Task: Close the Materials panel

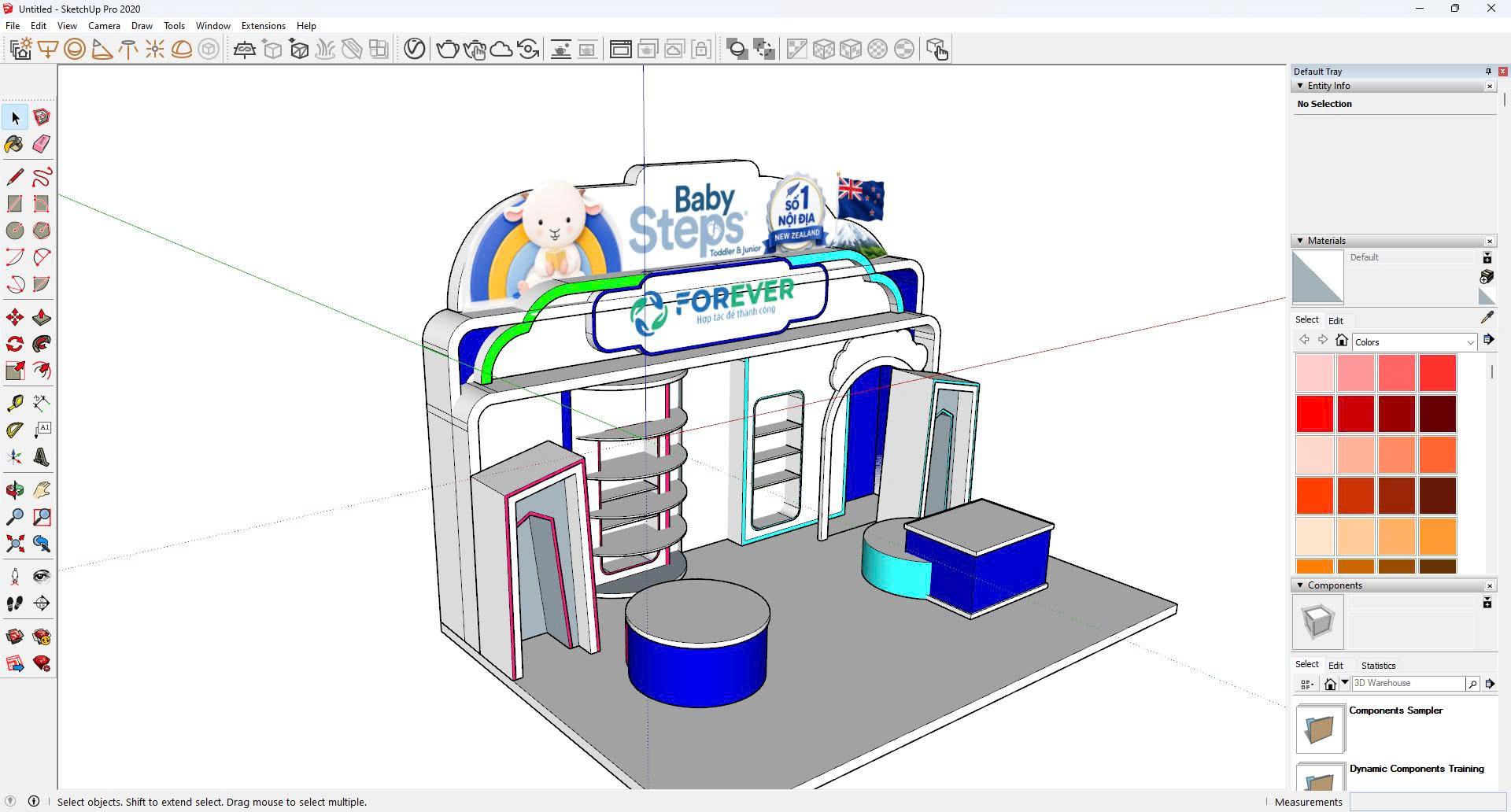Action: (1489, 242)
